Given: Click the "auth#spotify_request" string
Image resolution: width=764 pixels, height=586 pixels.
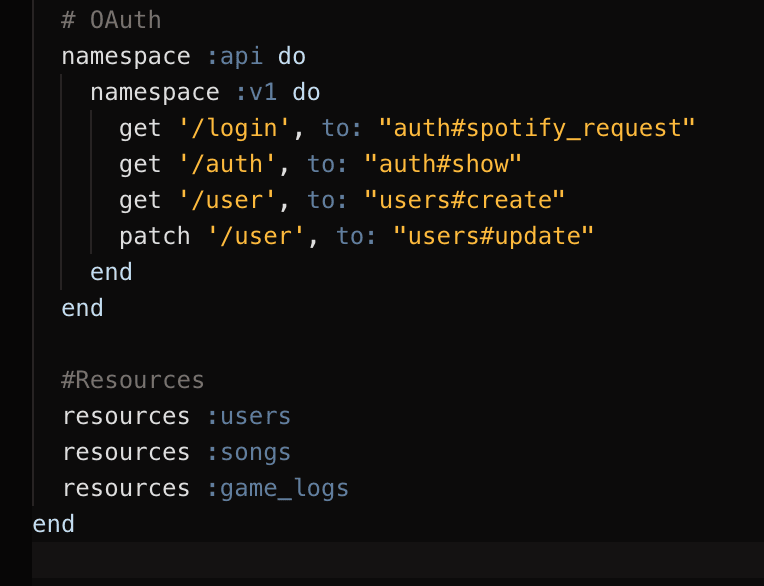Looking at the screenshot, I should (x=536, y=129).
